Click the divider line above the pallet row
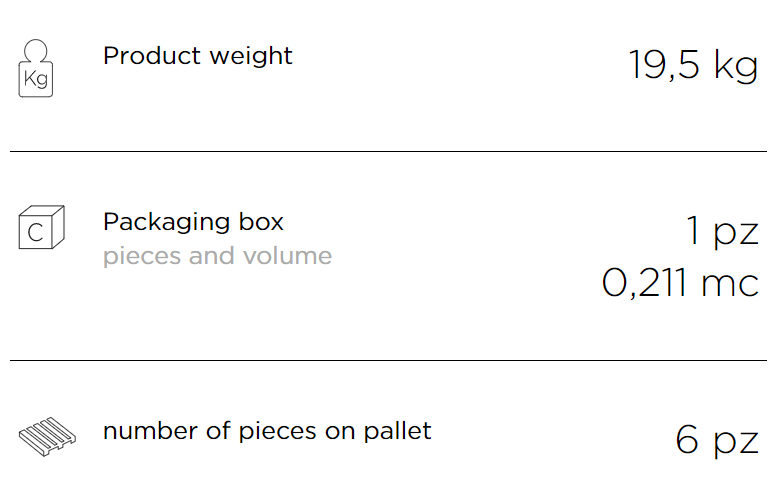This screenshot has height=488, width=781. [389, 360]
